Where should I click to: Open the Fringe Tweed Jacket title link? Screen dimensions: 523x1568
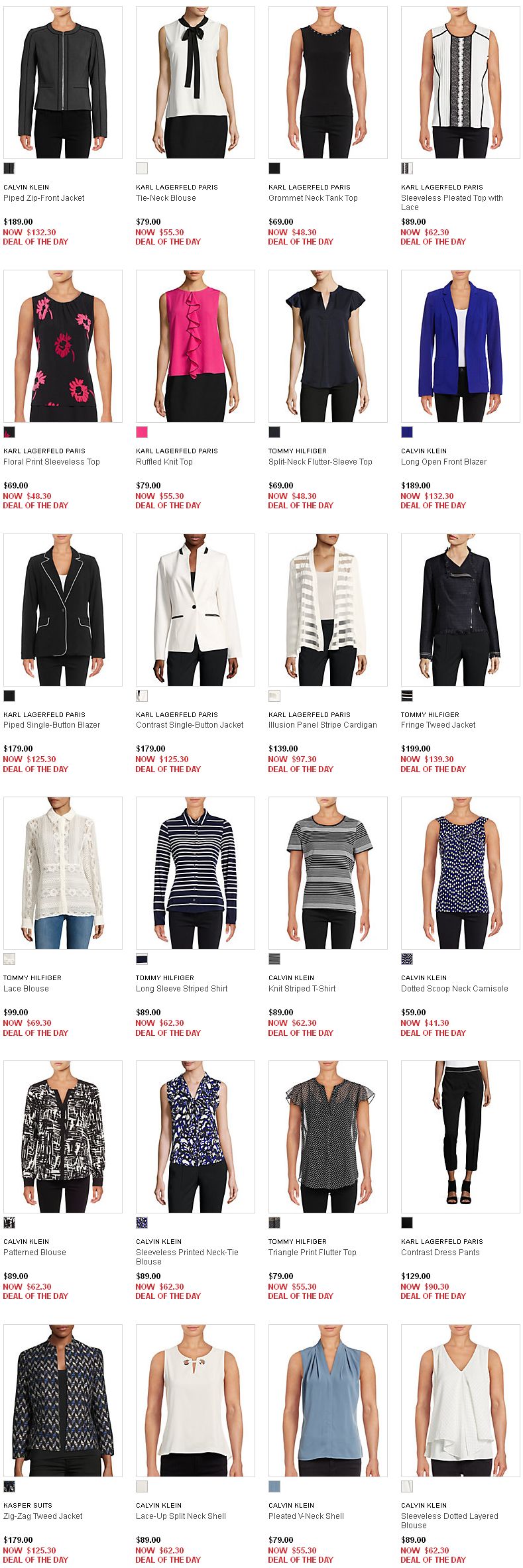click(x=438, y=725)
